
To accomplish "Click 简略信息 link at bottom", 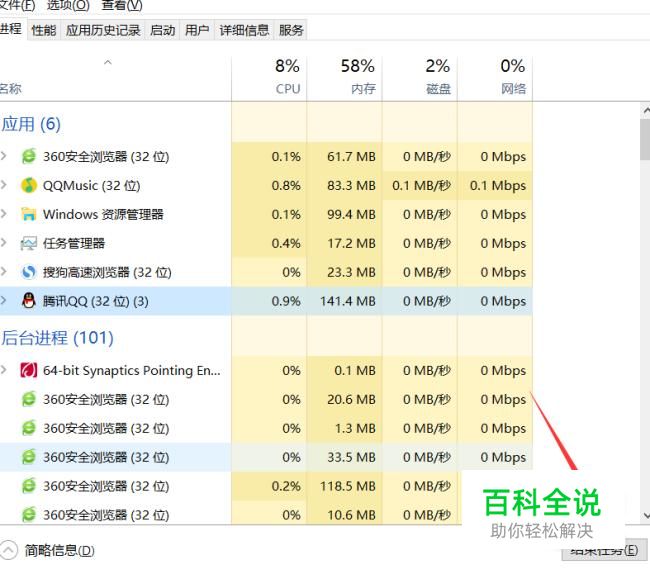I will [x=59, y=551].
